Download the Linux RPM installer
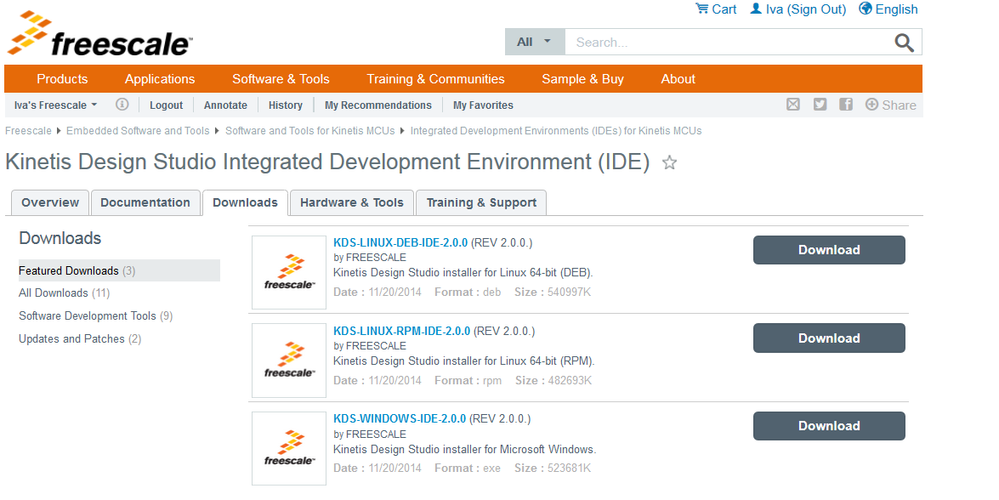This screenshot has width=999, height=500. coord(829,338)
